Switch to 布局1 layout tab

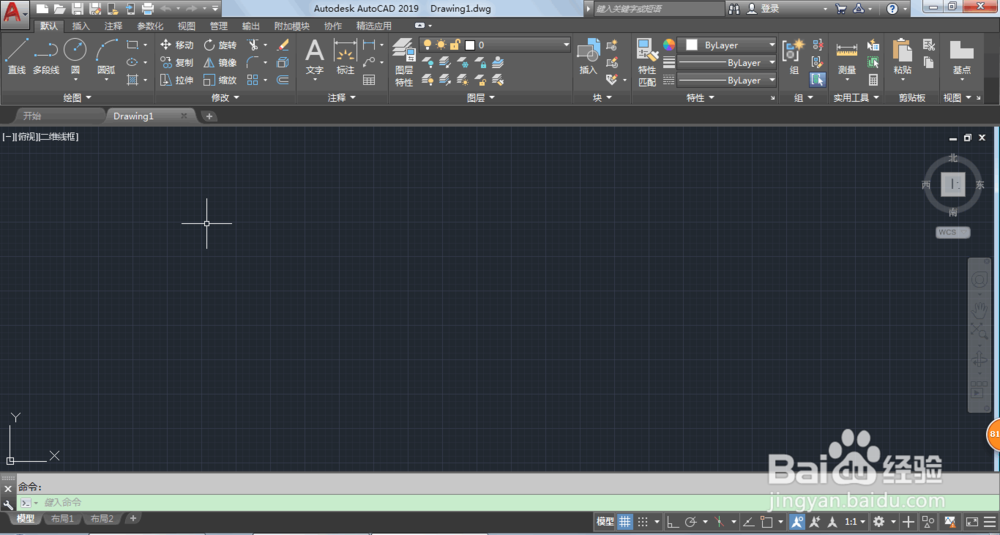(62, 518)
